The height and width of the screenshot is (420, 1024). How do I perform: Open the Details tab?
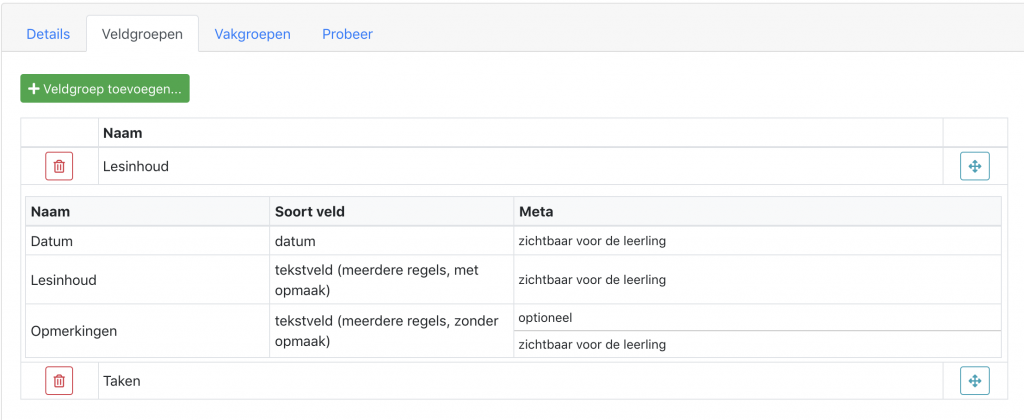pos(48,34)
